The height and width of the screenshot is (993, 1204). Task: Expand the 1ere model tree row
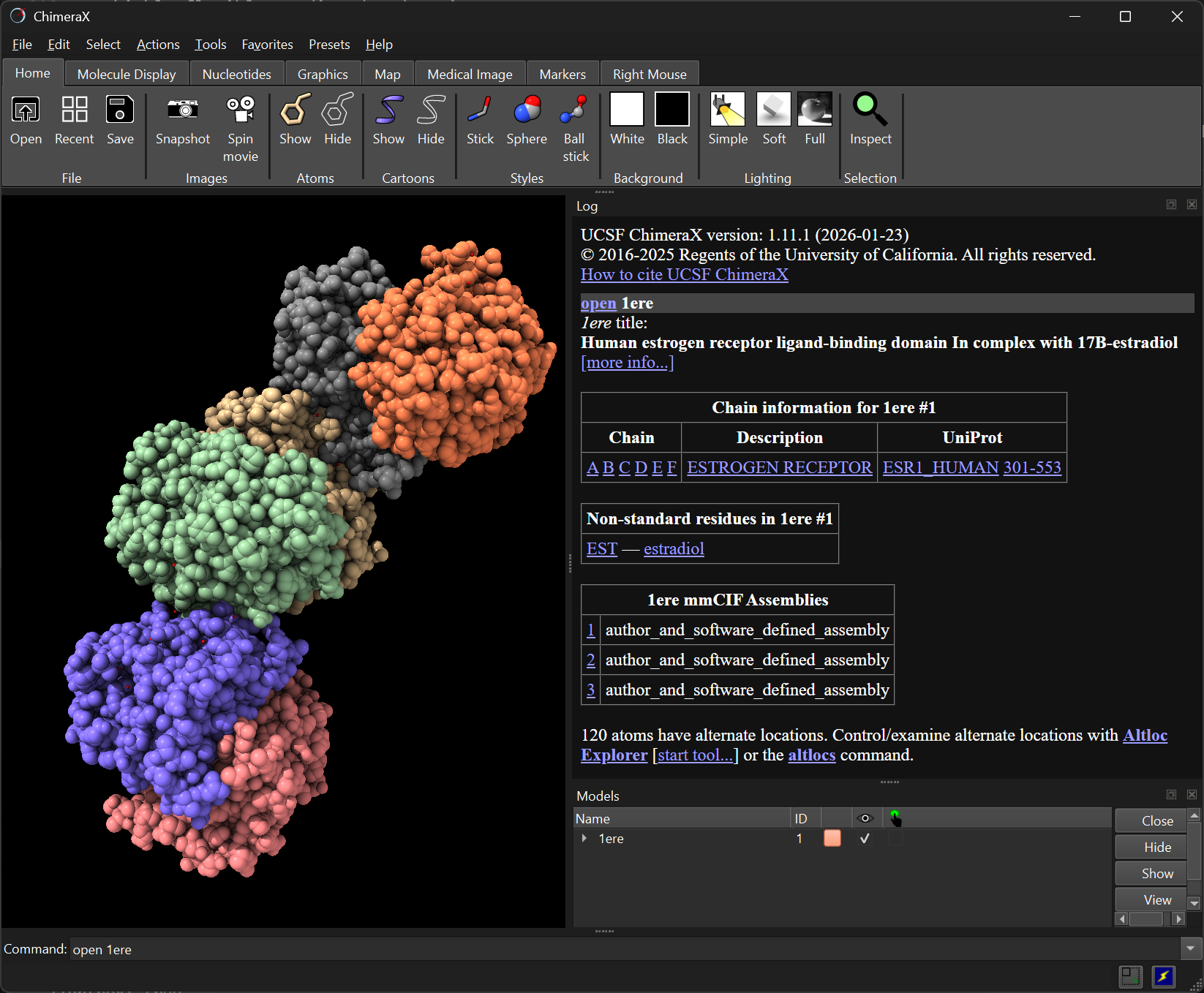pos(584,838)
